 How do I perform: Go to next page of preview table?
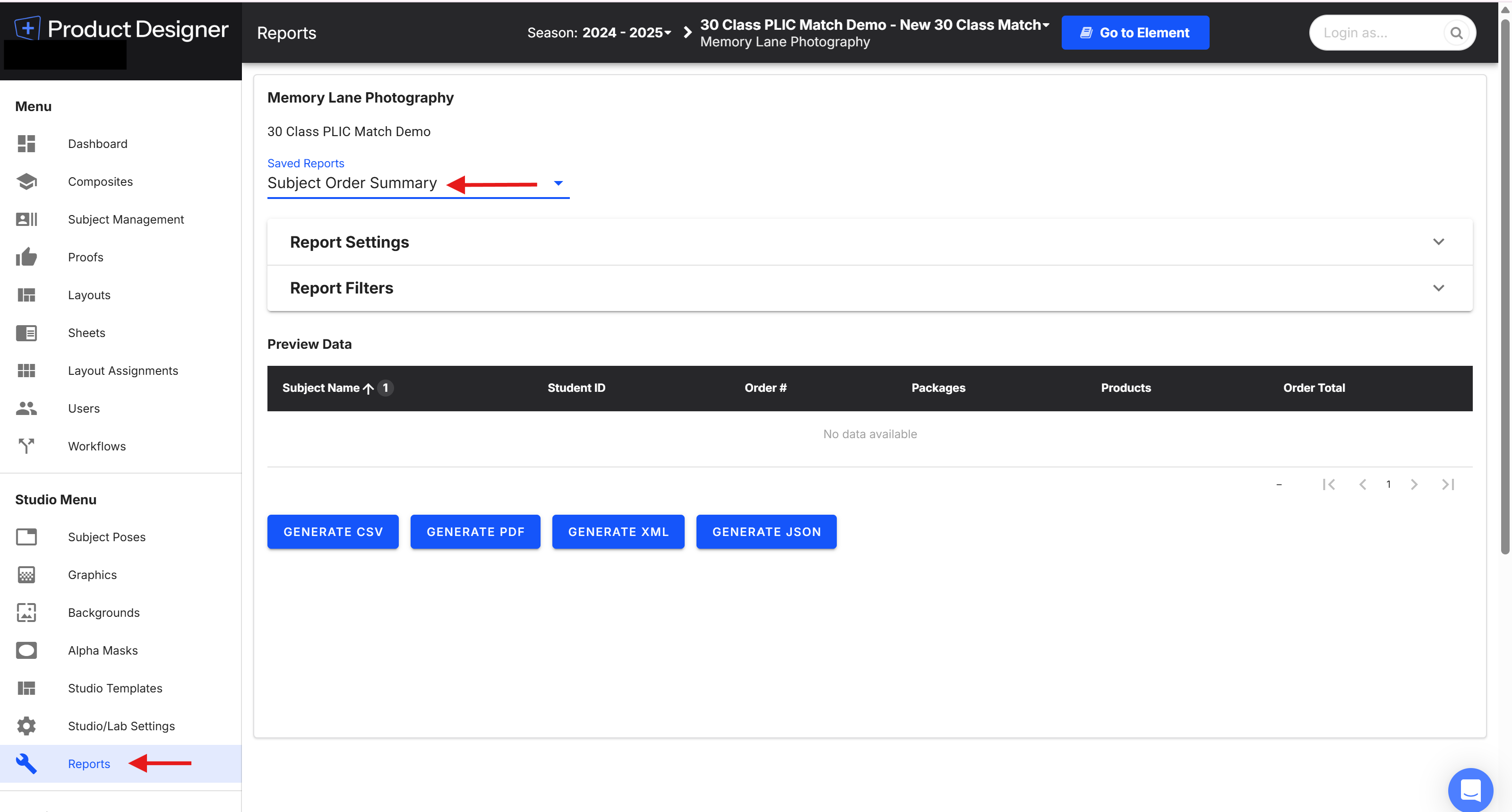click(x=1414, y=484)
